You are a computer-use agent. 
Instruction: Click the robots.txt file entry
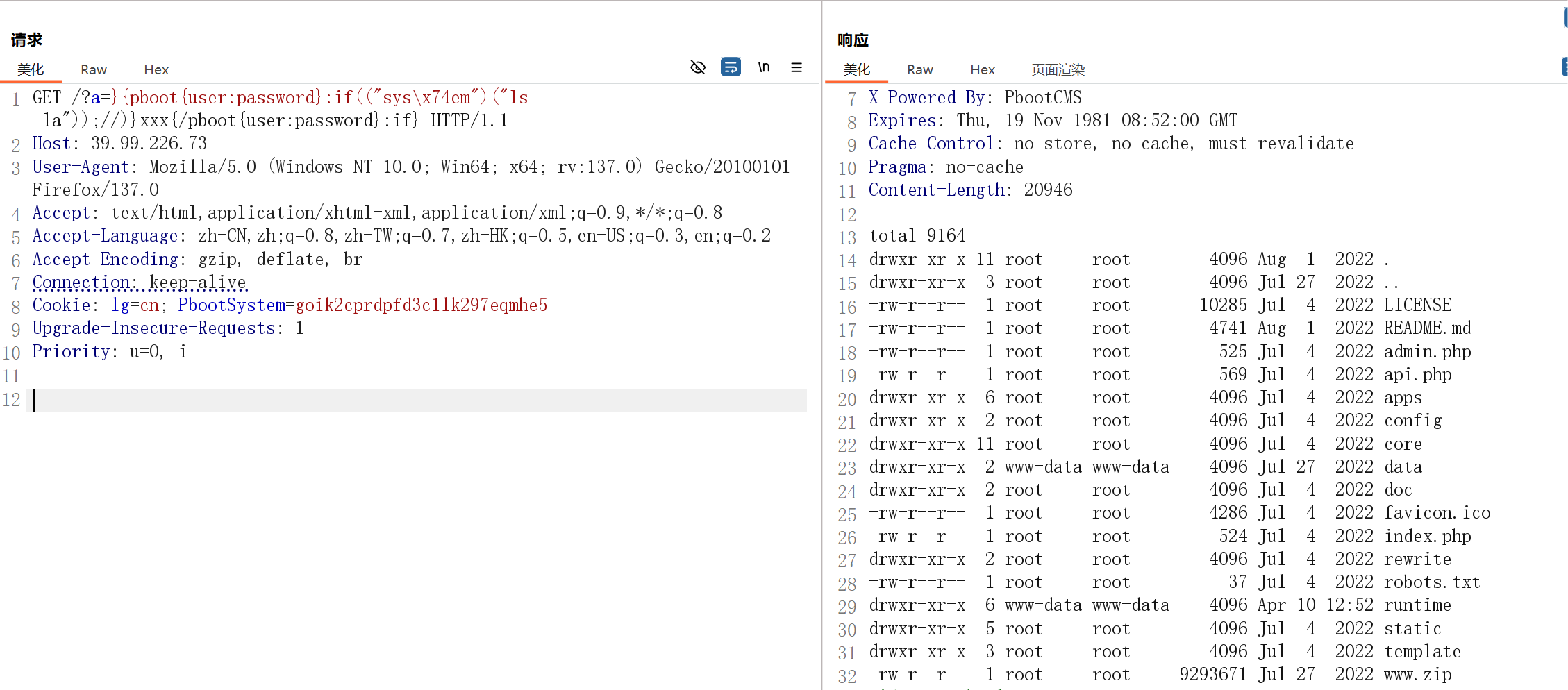pyautogui.click(x=1432, y=582)
